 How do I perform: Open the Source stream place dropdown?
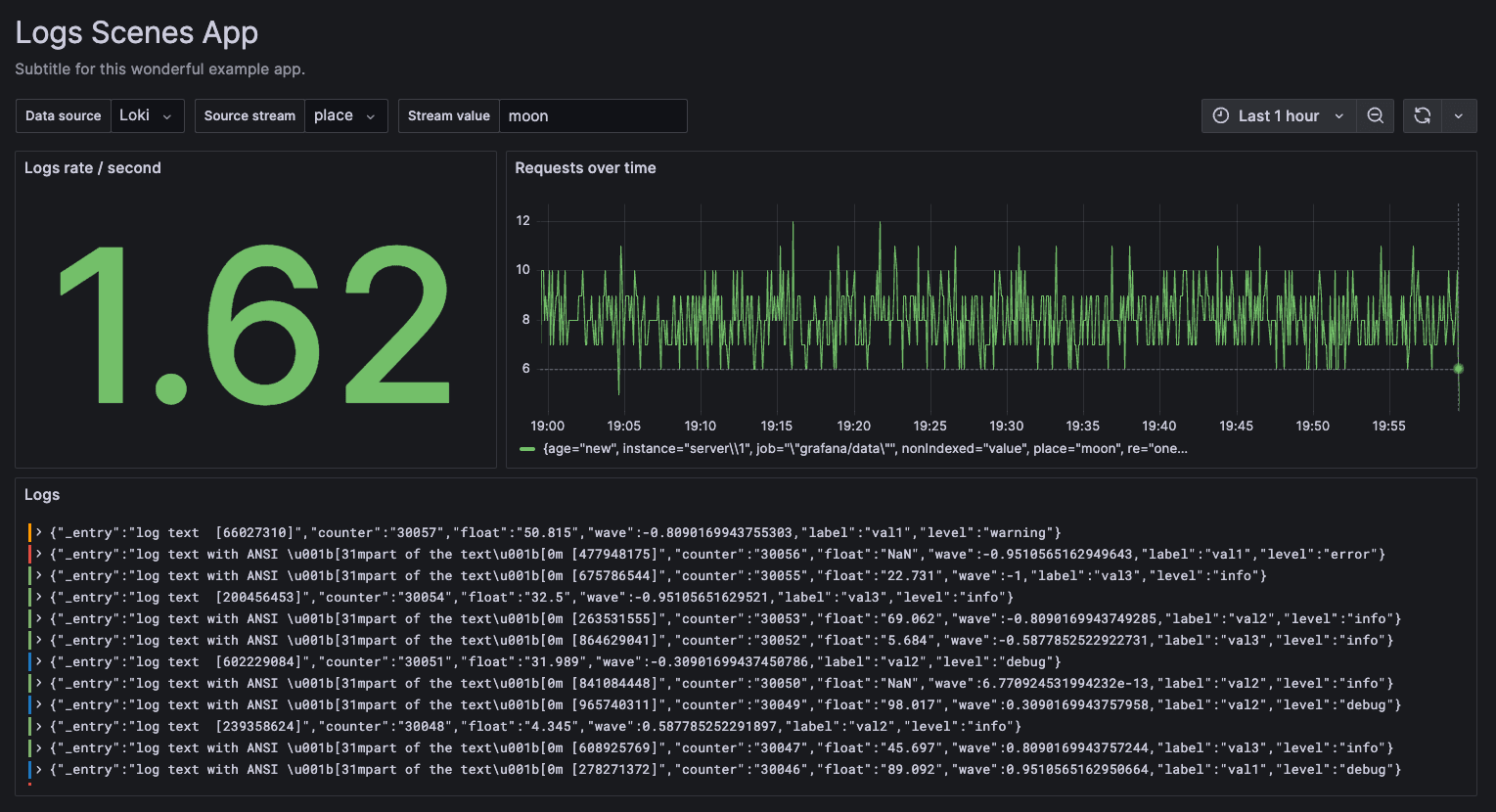click(x=345, y=115)
